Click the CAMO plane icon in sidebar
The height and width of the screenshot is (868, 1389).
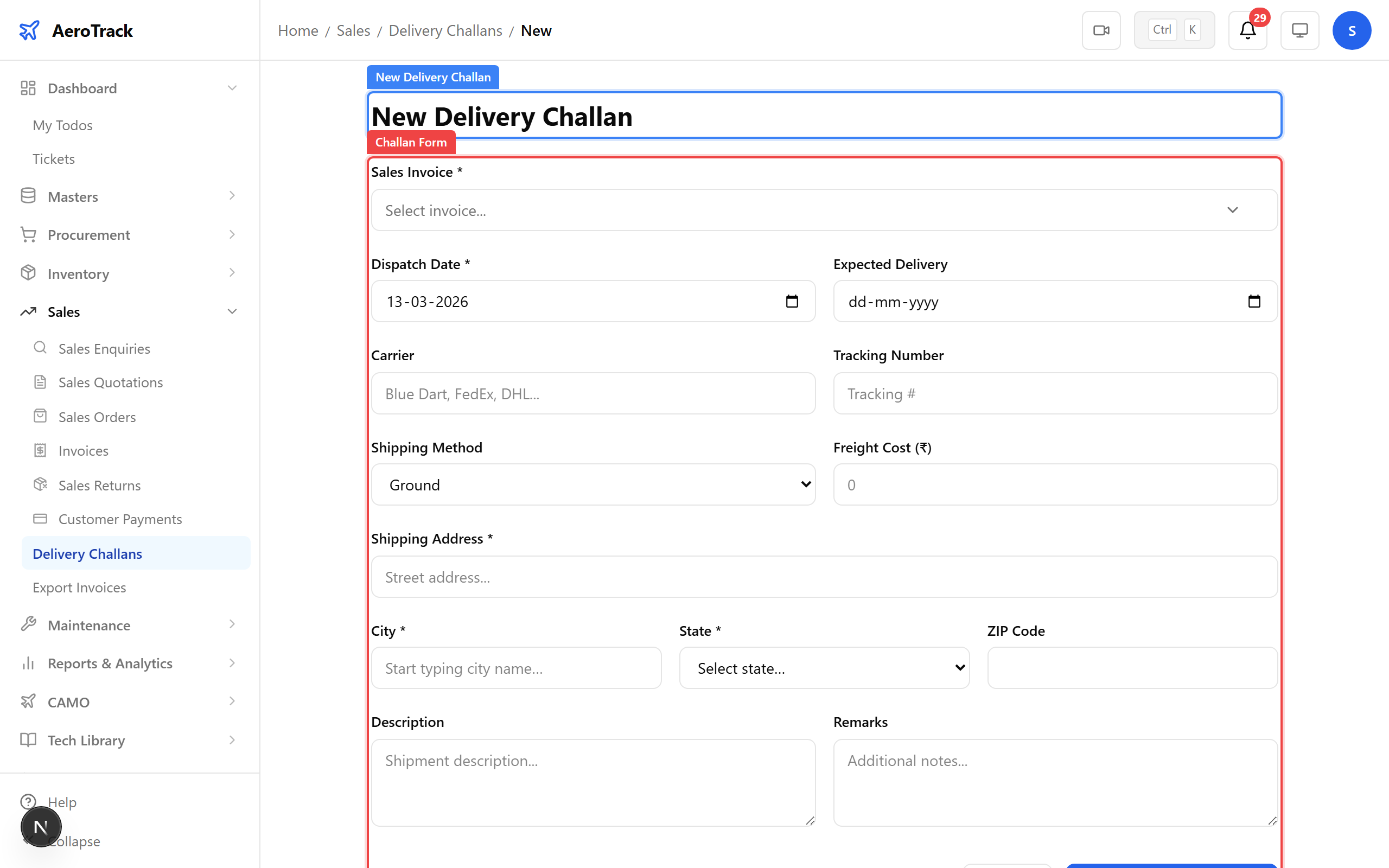[28, 701]
